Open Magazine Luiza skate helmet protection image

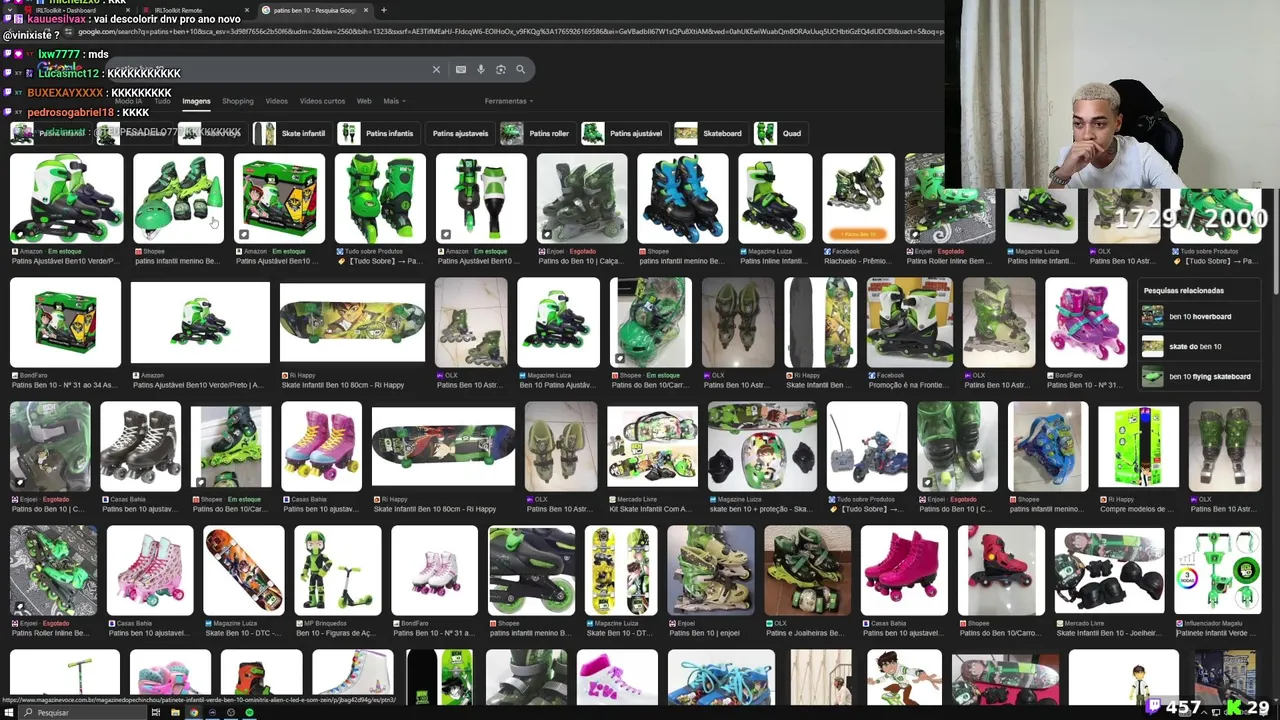tap(762, 446)
